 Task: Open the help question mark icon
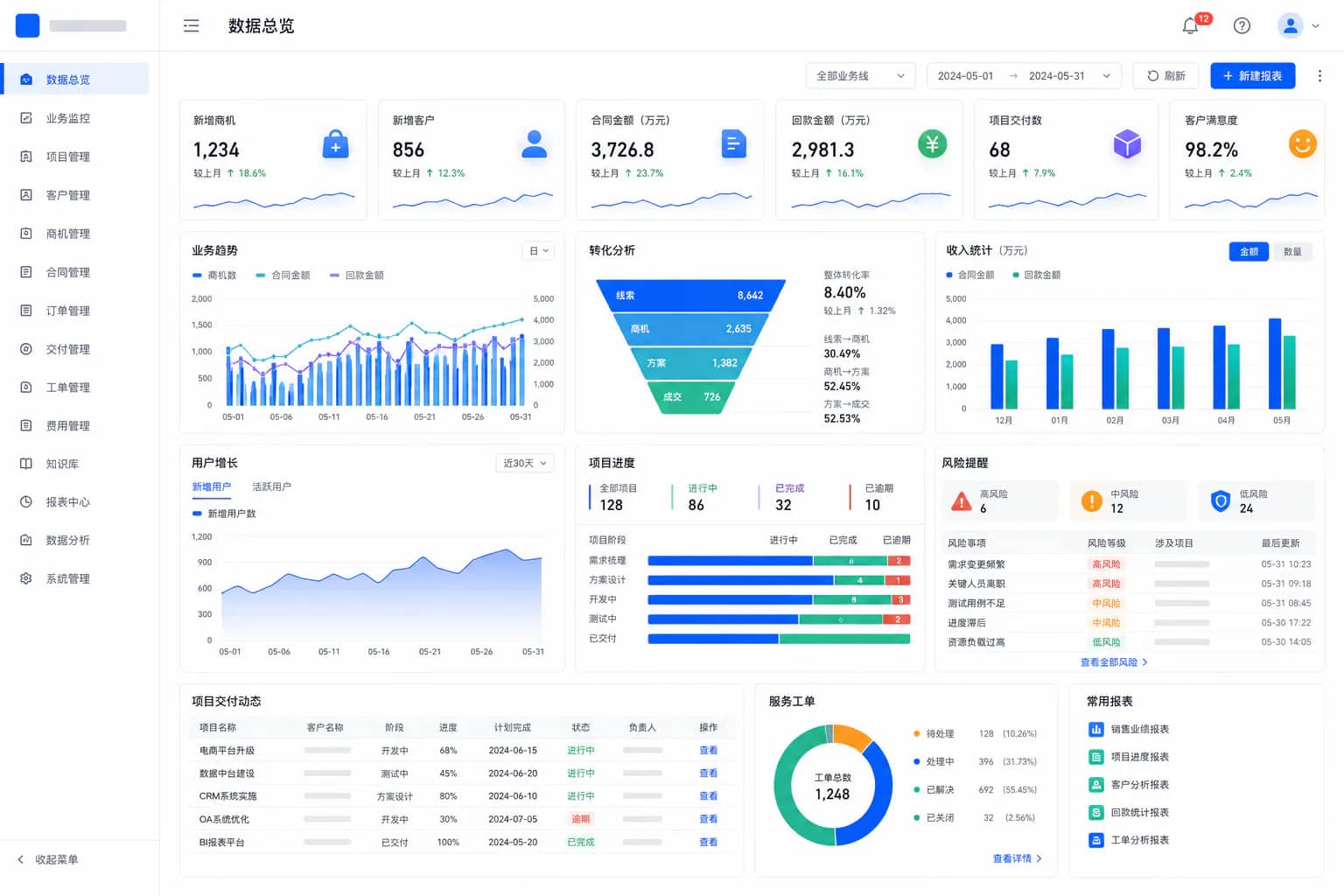coord(1242,26)
